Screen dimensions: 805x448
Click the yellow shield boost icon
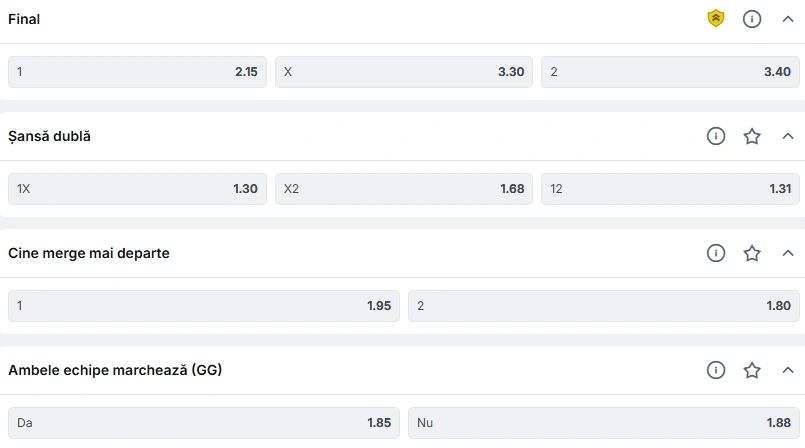716,19
